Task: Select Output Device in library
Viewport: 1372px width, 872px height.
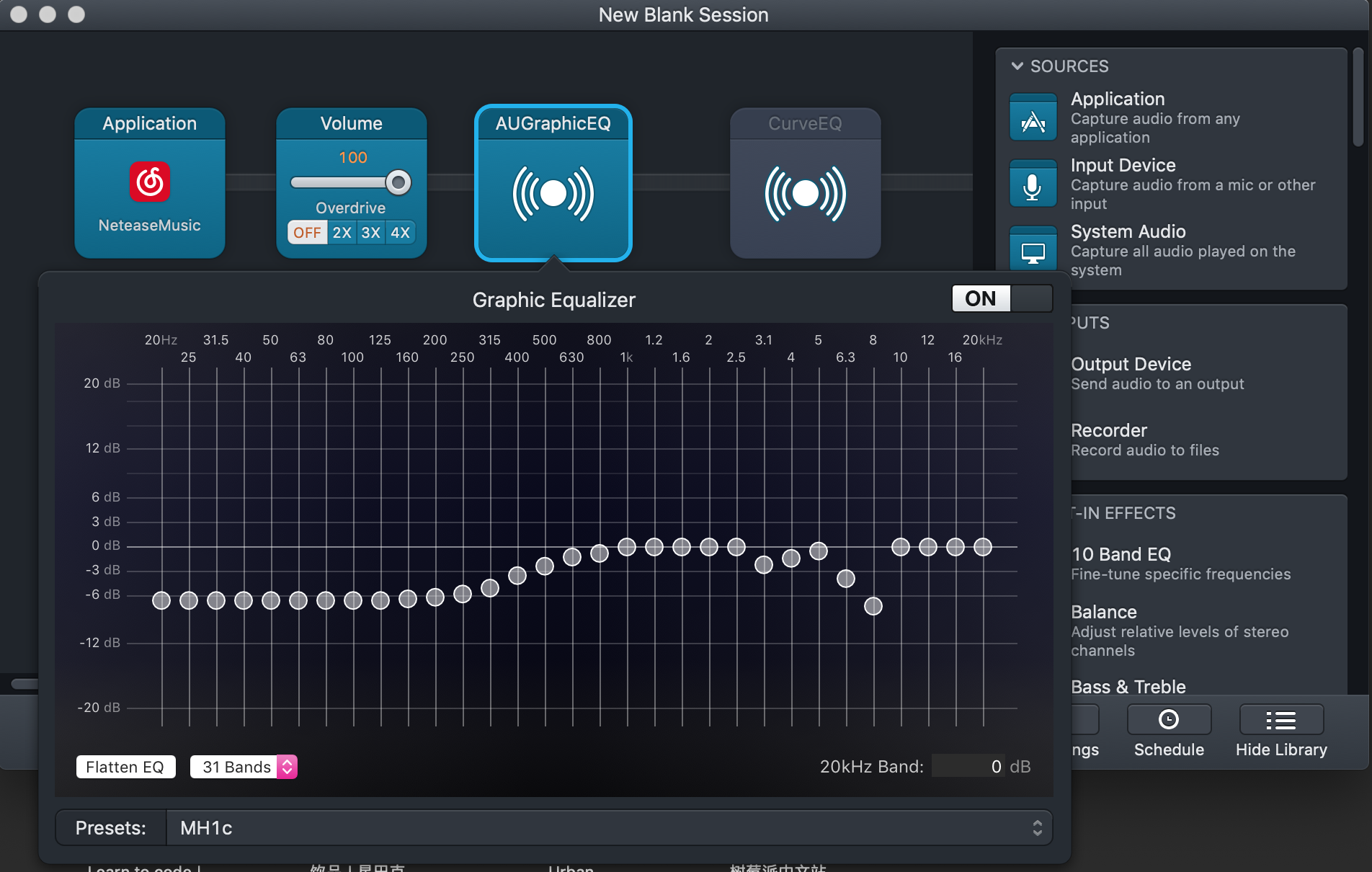Action: pos(1157,373)
